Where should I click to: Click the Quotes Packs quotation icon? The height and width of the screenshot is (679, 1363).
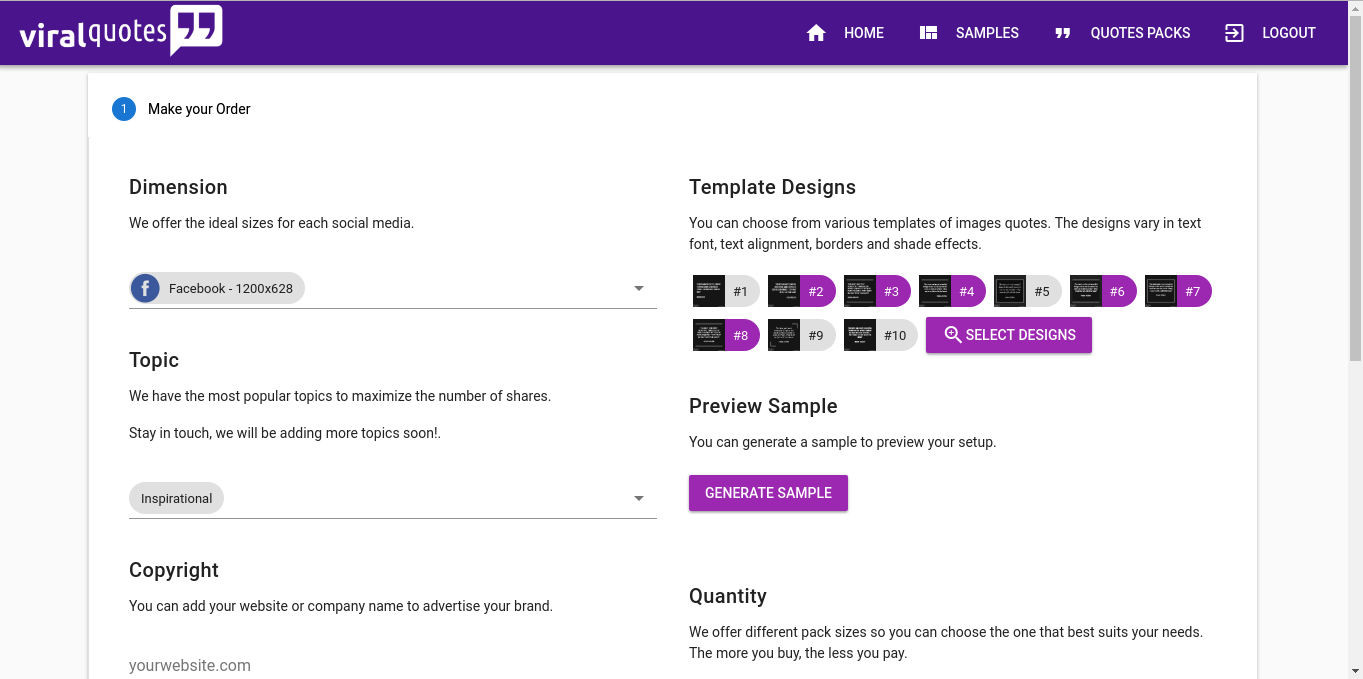pyautogui.click(x=1062, y=33)
